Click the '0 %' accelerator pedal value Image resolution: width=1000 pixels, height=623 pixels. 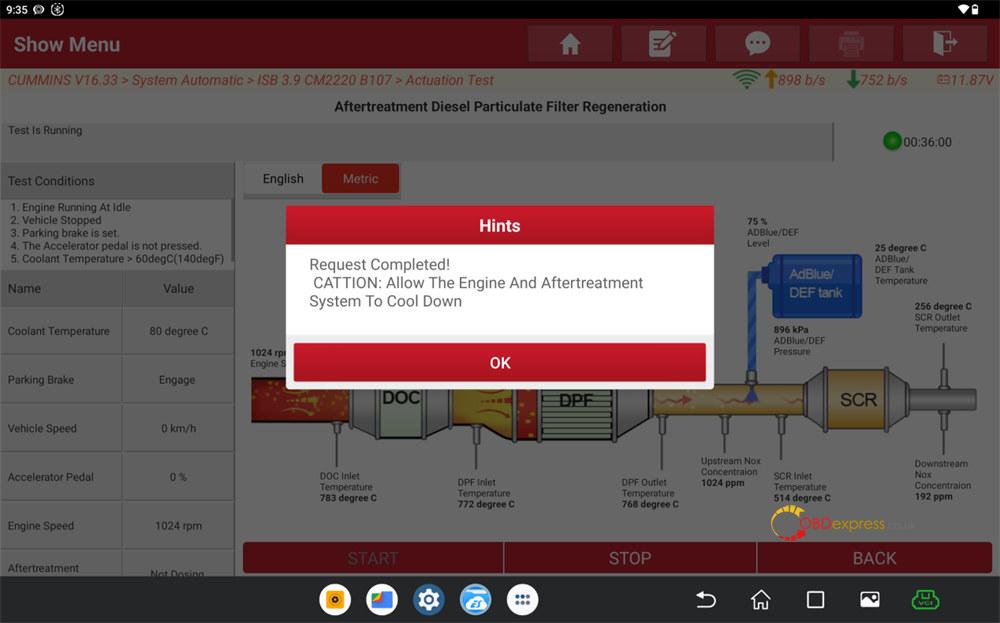[179, 477]
